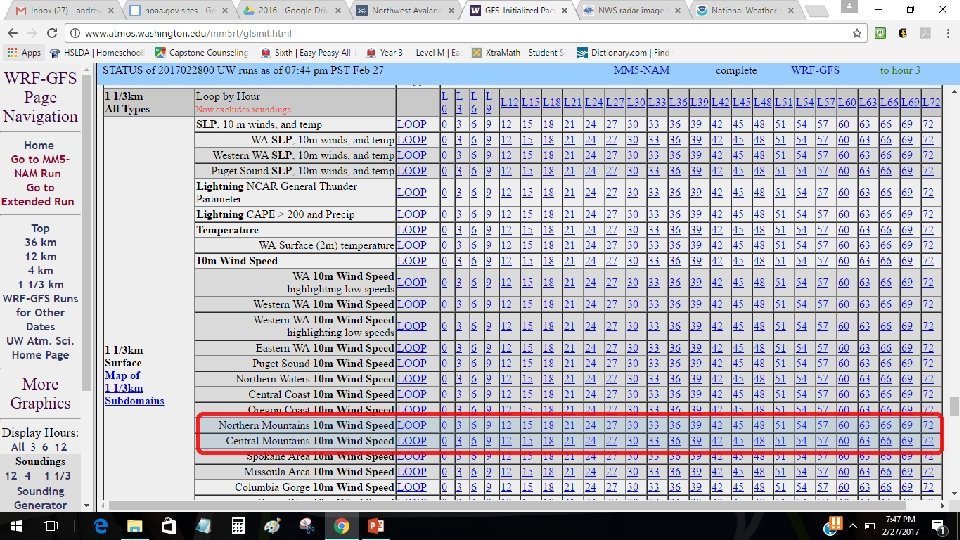Click the address bar URL field

pyautogui.click(x=459, y=33)
